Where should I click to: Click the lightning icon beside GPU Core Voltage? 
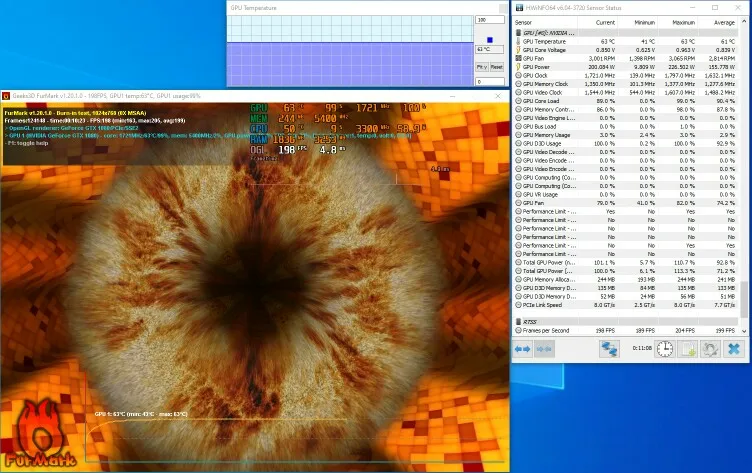[x=518, y=50]
